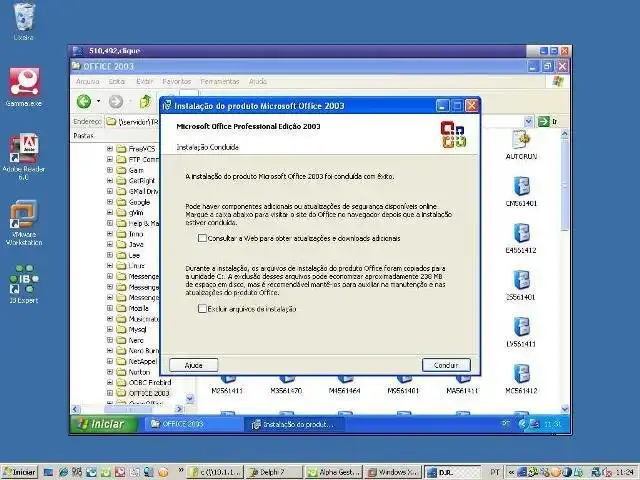Image resolution: width=640 pixels, height=480 pixels.
Task: Expand hidden host tray icons arrow
Action: click(x=511, y=472)
